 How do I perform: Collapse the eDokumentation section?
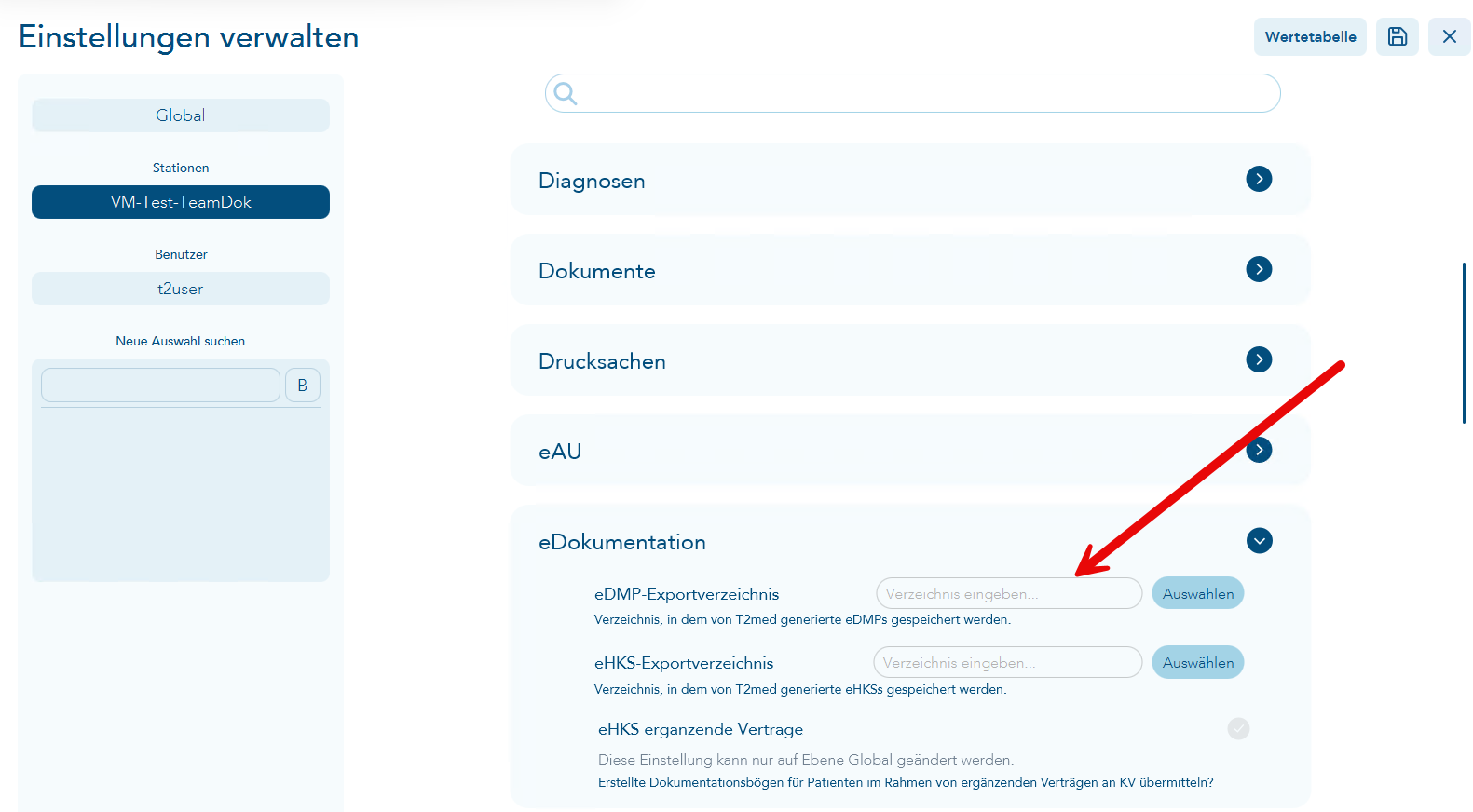coord(1259,540)
